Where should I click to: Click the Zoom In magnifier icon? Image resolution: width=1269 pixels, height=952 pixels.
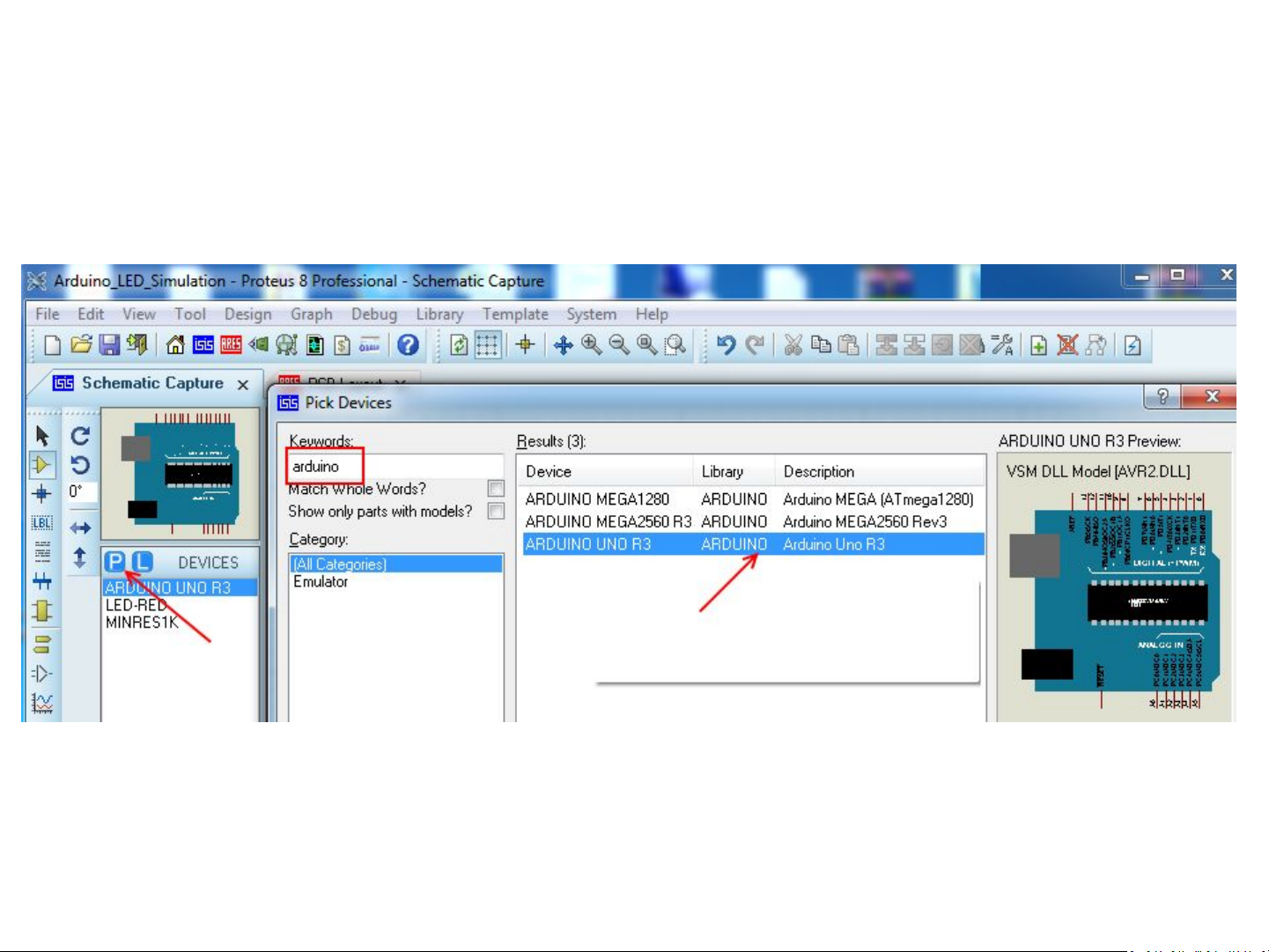(x=592, y=345)
